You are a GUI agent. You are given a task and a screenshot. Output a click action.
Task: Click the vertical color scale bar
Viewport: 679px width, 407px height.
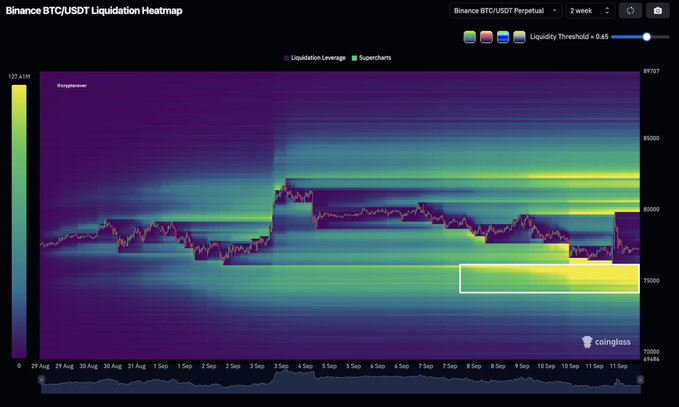(x=19, y=221)
